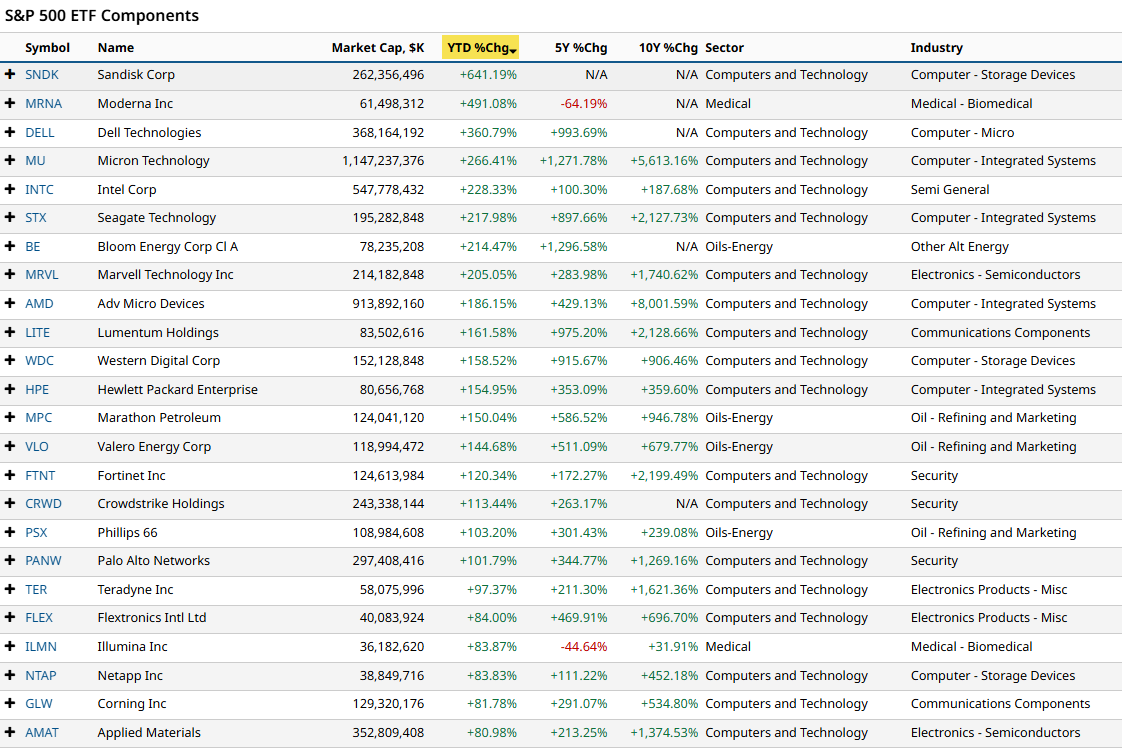Screen dimensions: 1122x750
Task: Expand the HPE row plus icon
Action: pos(10,389)
